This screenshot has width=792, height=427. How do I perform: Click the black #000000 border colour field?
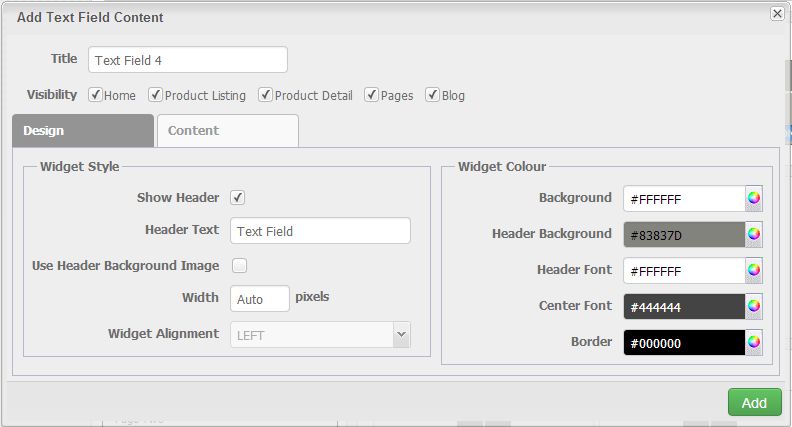(x=684, y=343)
